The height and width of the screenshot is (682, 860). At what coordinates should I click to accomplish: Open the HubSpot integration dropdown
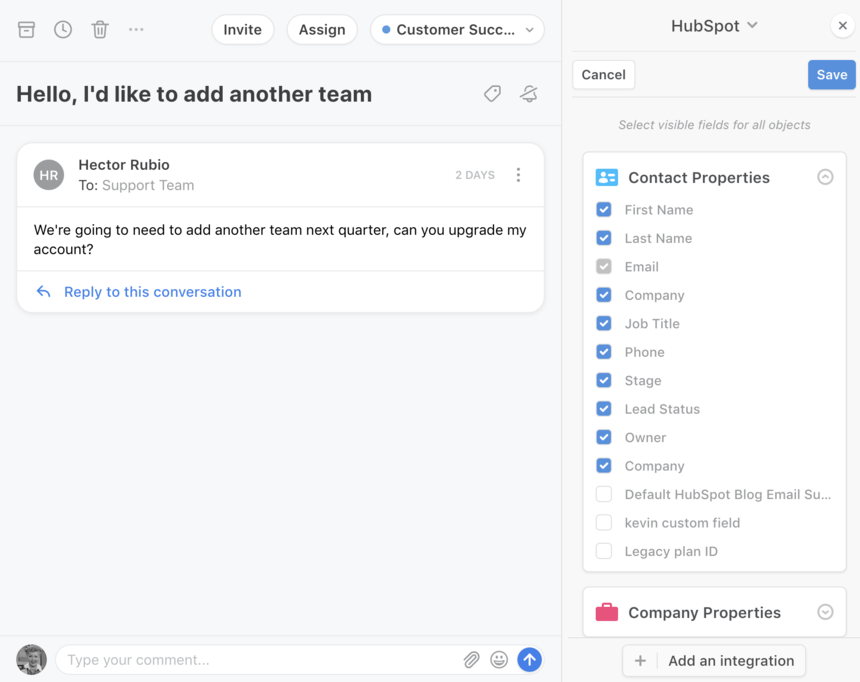point(714,26)
